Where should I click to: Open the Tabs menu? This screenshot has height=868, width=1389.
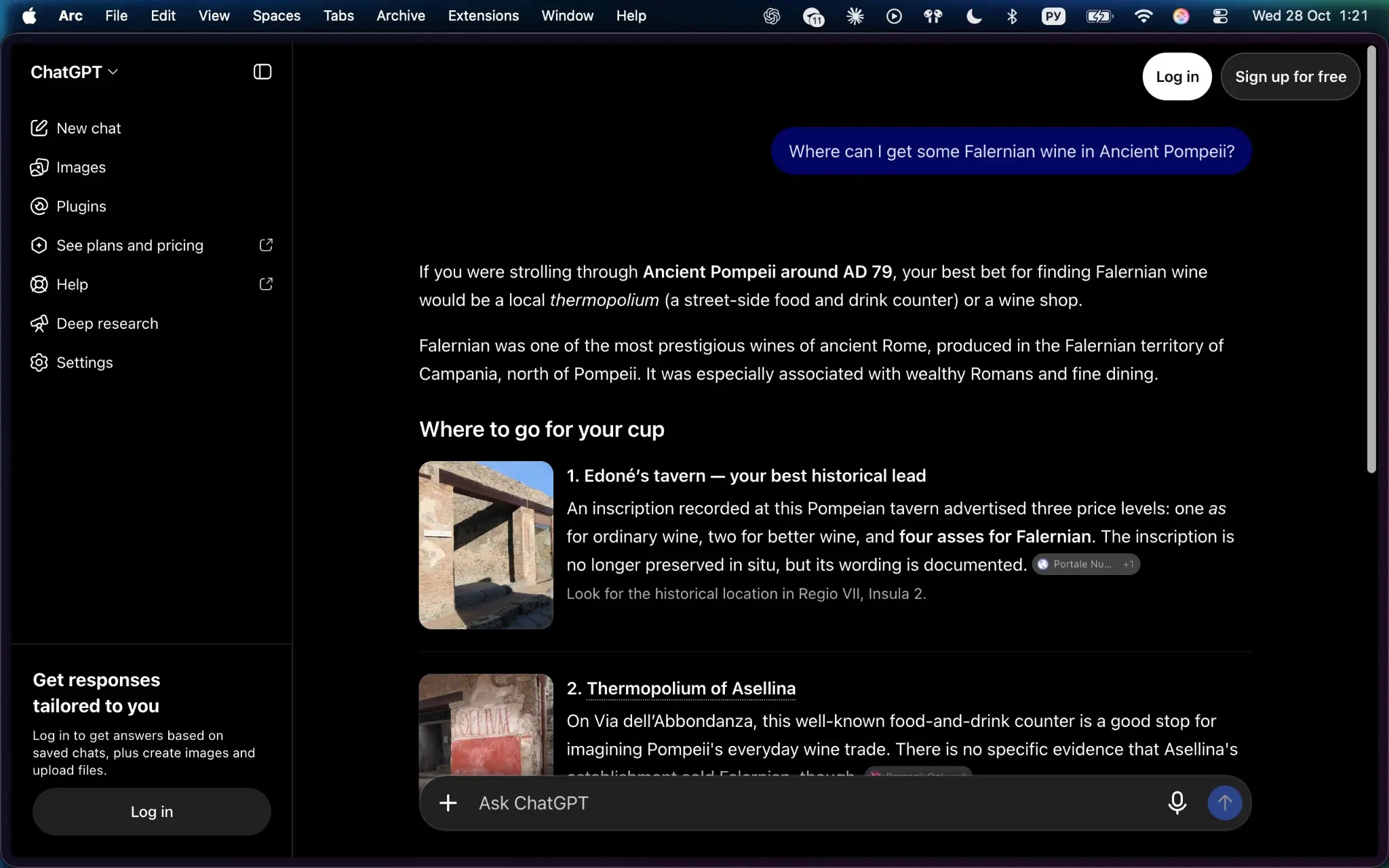[x=338, y=16]
